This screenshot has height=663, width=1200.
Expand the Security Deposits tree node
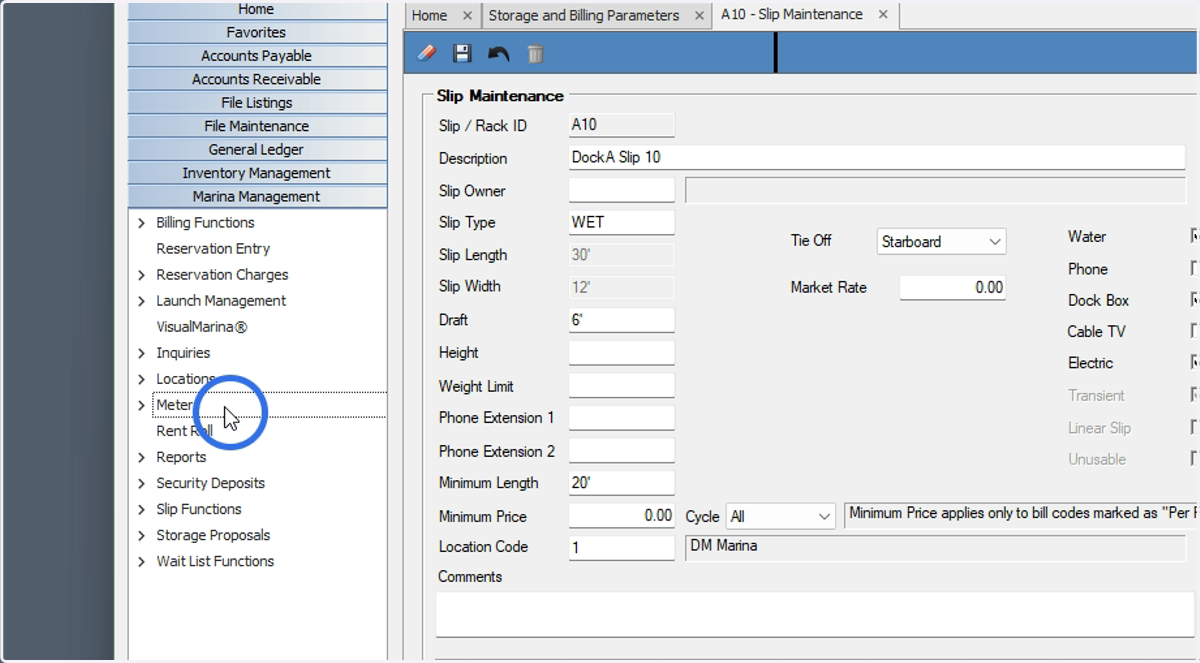coord(141,483)
